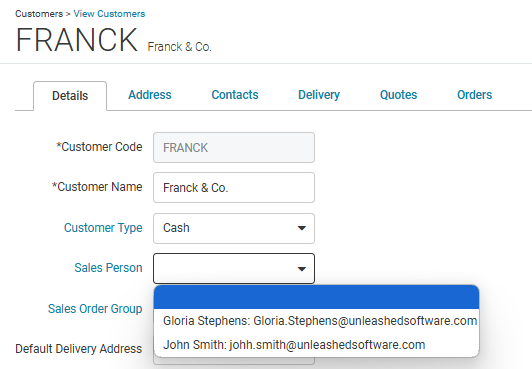Expand the Customer Type dropdown arrow

click(302, 228)
